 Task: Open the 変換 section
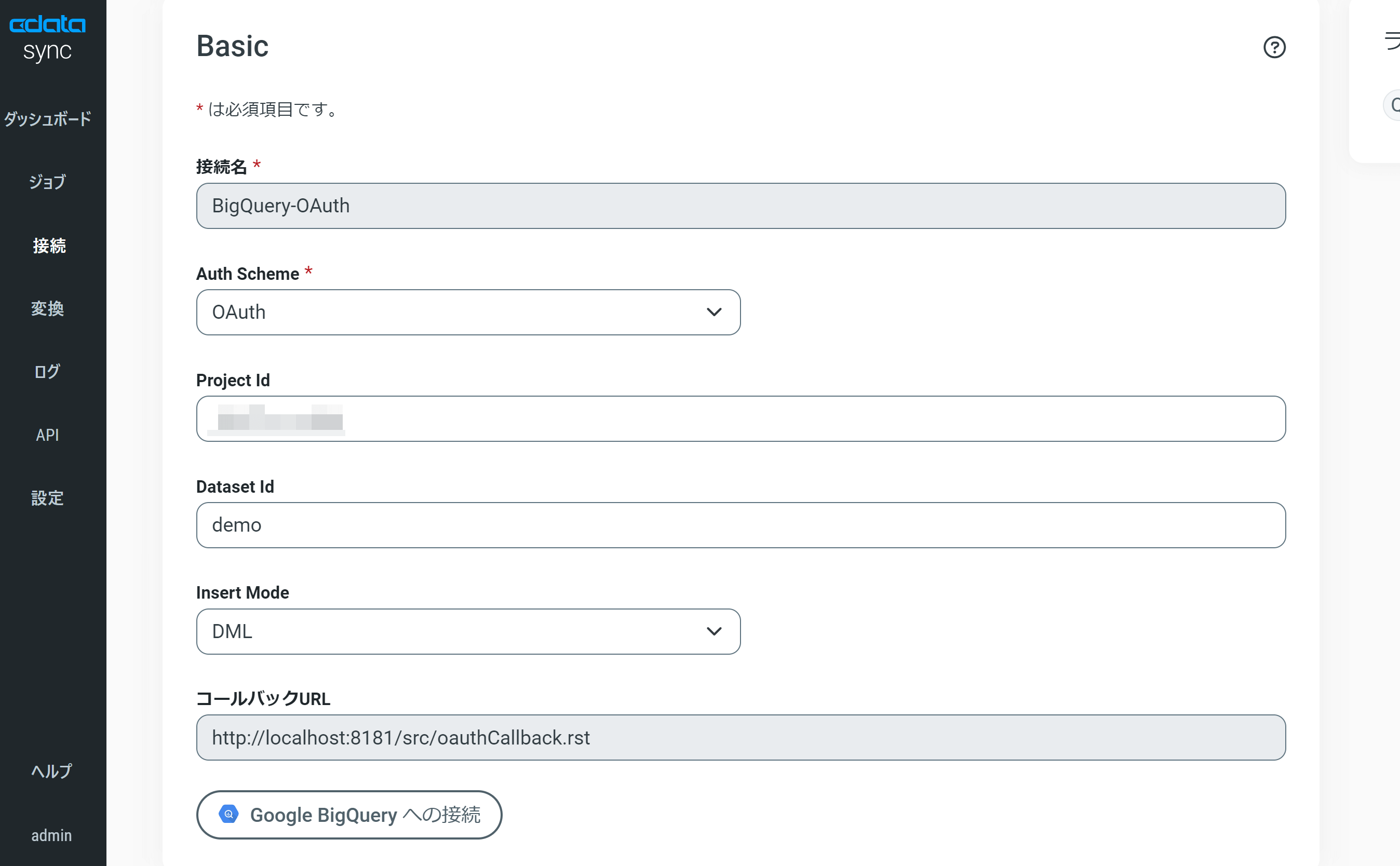pyautogui.click(x=48, y=309)
